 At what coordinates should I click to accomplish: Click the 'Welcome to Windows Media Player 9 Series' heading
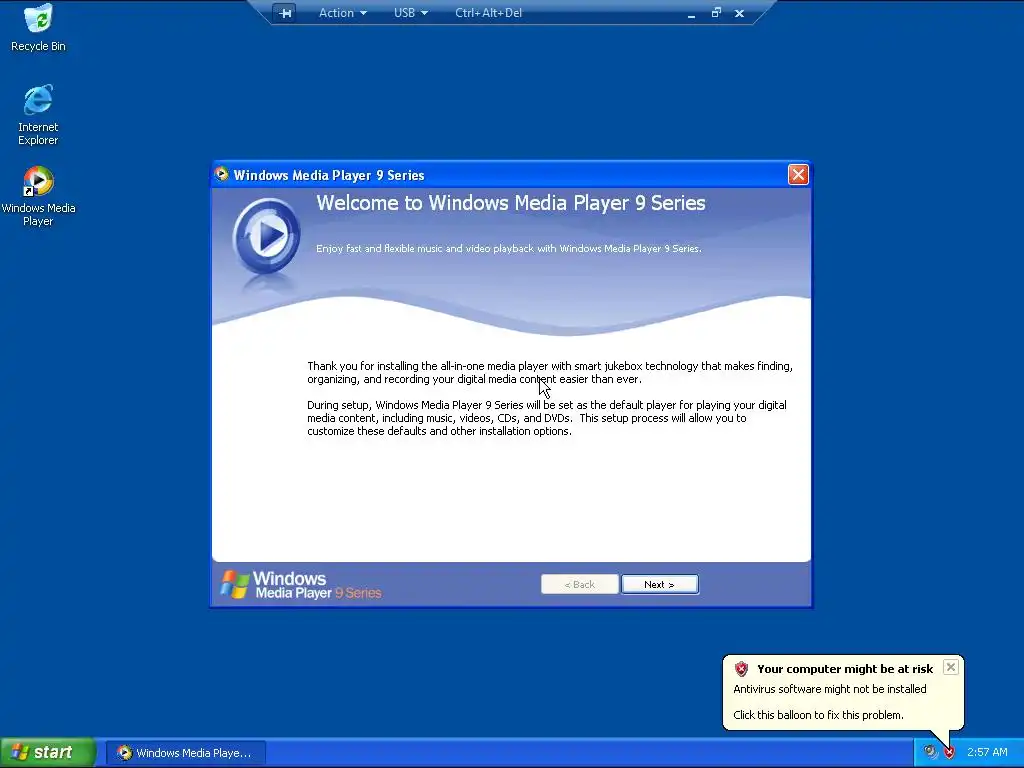click(x=511, y=203)
